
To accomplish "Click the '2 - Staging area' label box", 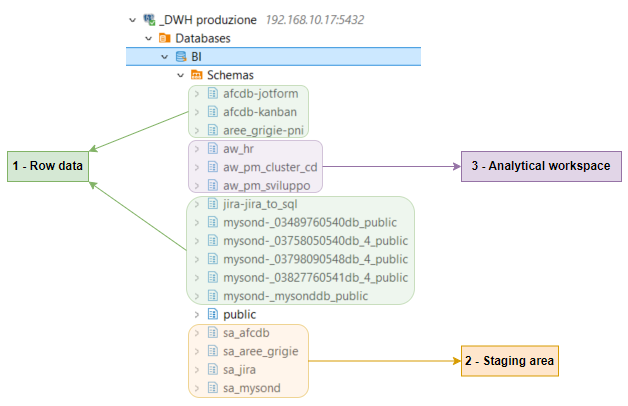I will click(x=508, y=360).
